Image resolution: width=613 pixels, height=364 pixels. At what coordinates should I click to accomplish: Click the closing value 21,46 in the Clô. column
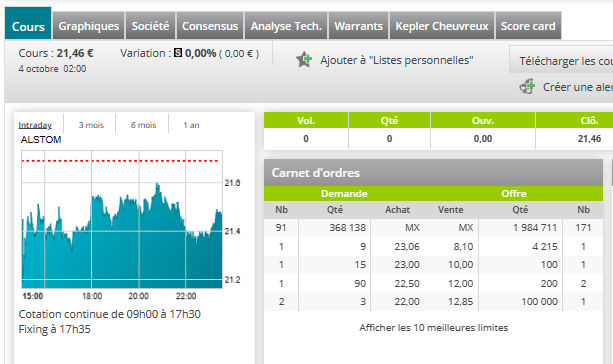pyautogui.click(x=589, y=138)
